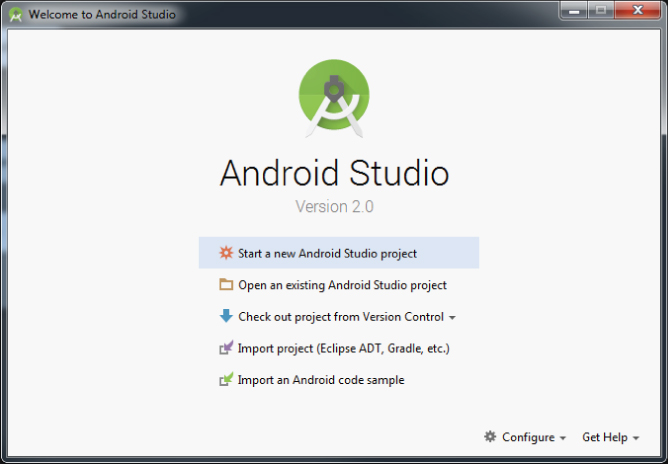Screen dimensions: 668x464
Task: Import an Android code sample
Action: tap(339, 380)
